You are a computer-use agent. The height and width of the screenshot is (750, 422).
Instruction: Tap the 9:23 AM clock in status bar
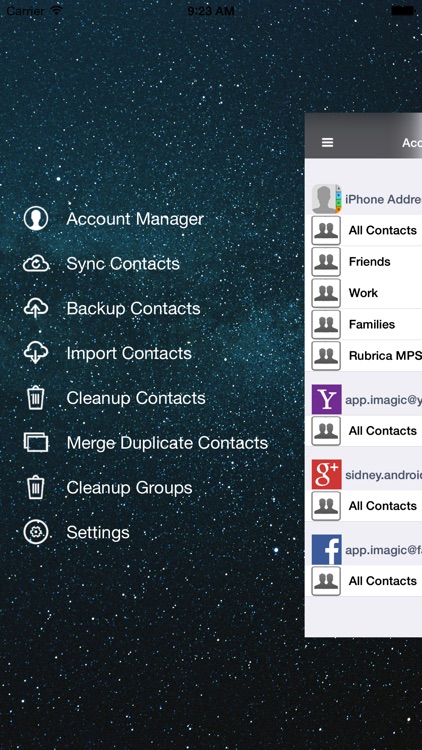click(x=211, y=11)
